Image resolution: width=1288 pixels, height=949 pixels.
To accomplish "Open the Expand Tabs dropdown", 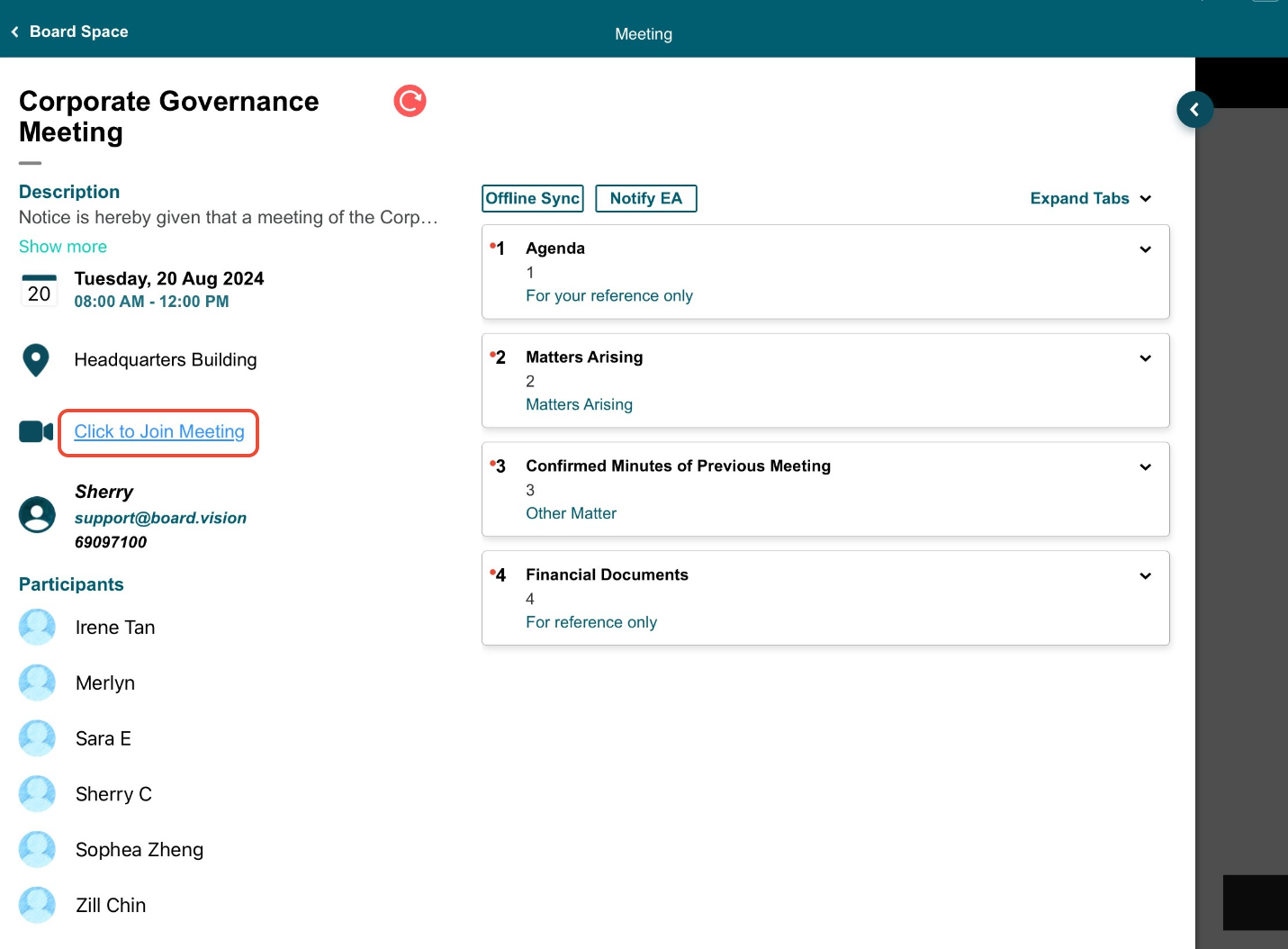I will (1091, 198).
